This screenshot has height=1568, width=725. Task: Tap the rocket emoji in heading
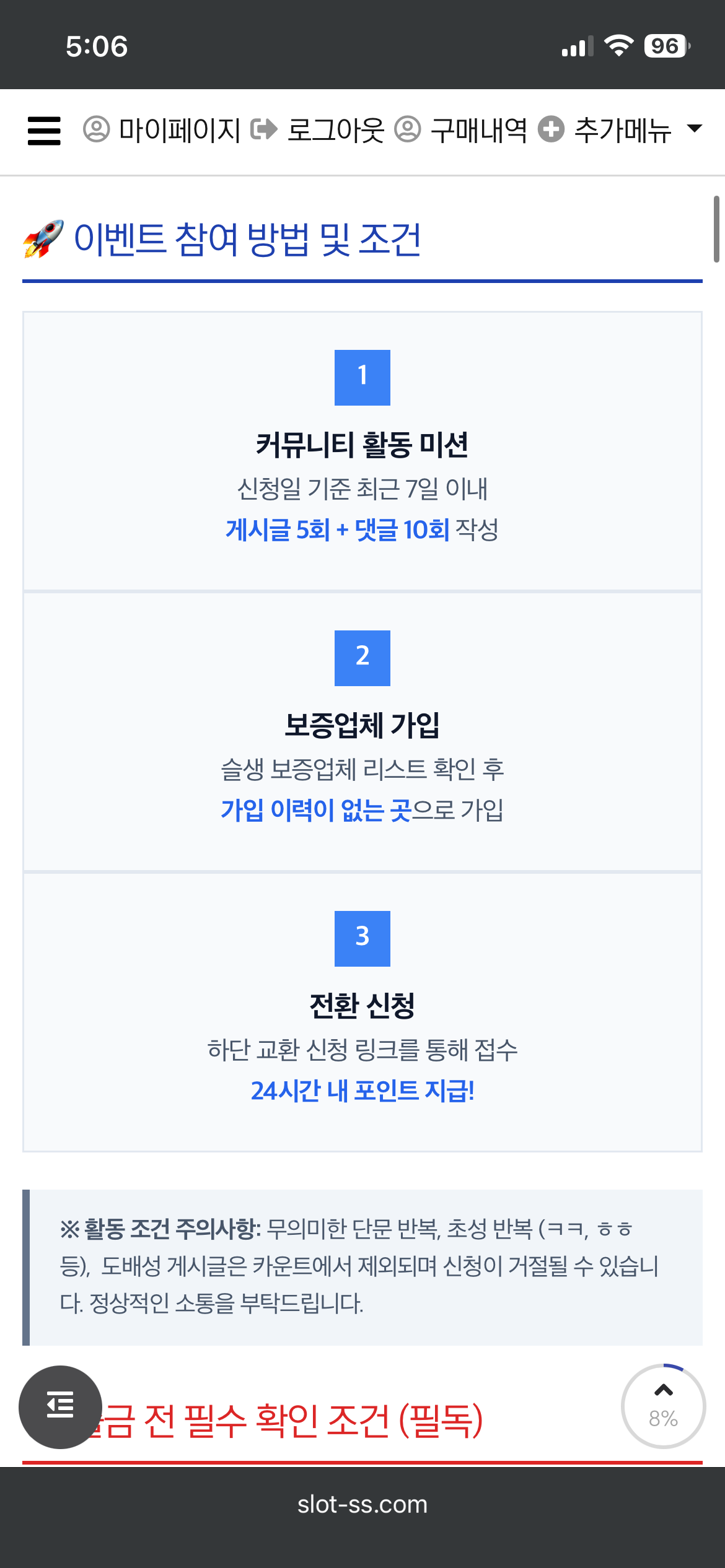43,239
